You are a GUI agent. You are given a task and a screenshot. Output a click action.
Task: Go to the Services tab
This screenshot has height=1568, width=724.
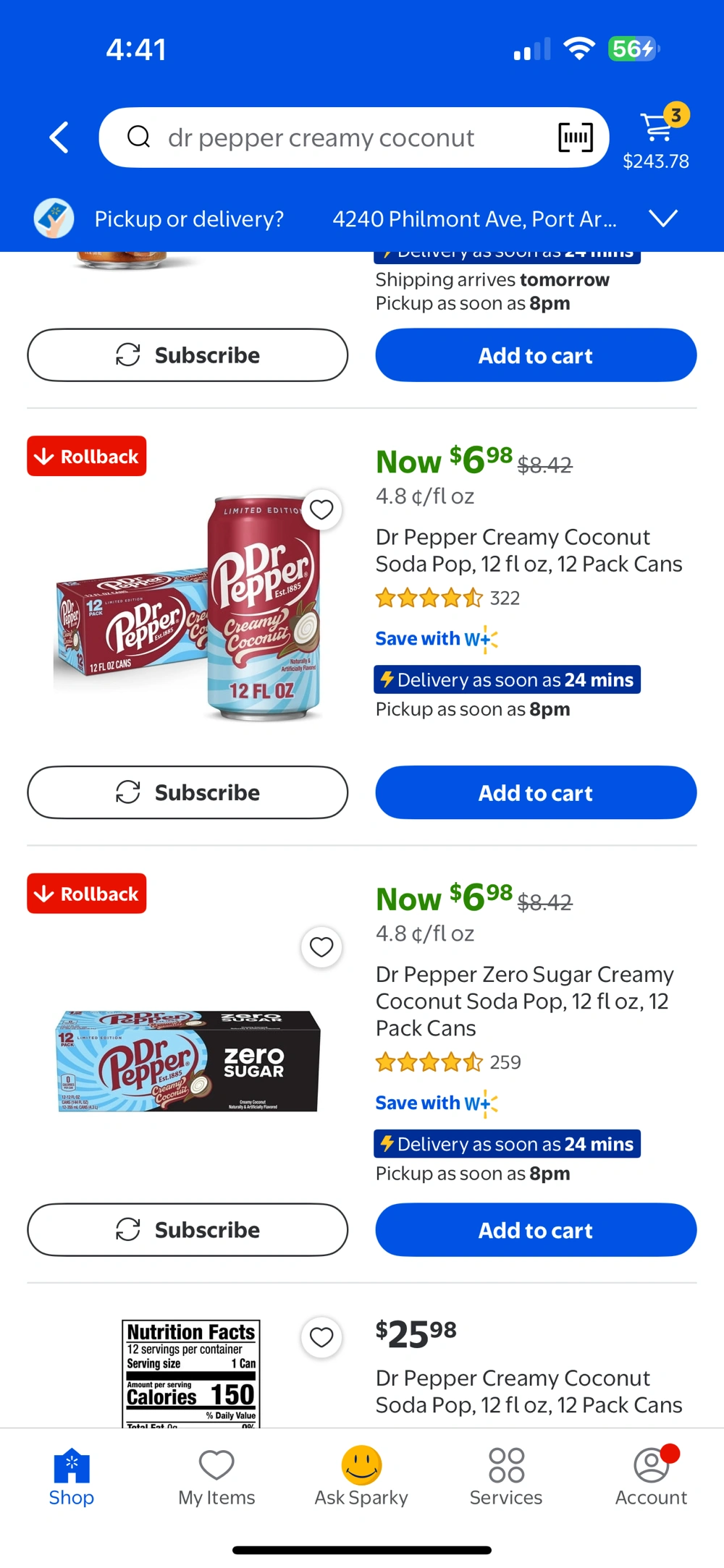pos(506,1476)
